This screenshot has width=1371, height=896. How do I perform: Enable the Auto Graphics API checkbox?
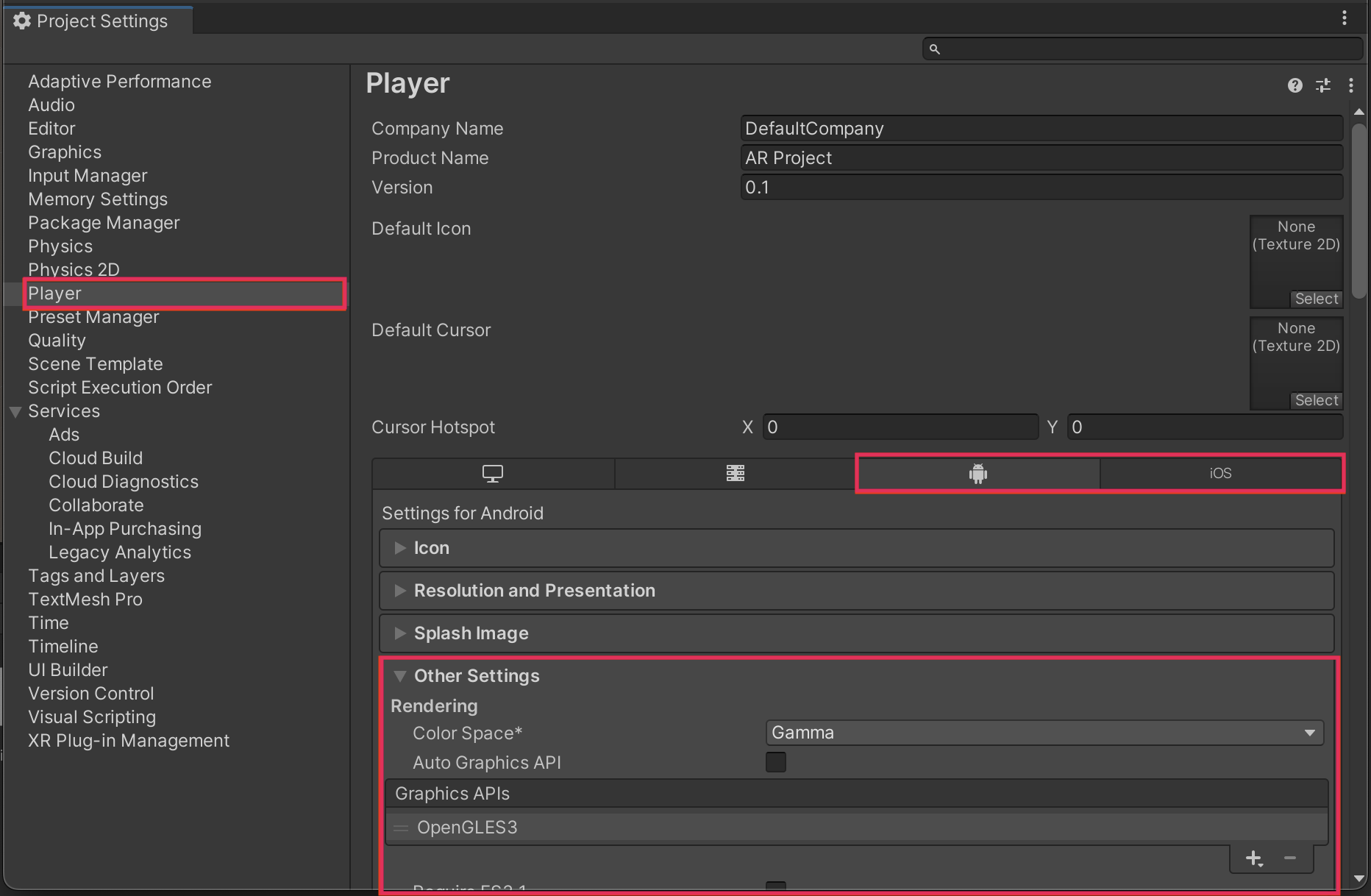tap(776, 762)
